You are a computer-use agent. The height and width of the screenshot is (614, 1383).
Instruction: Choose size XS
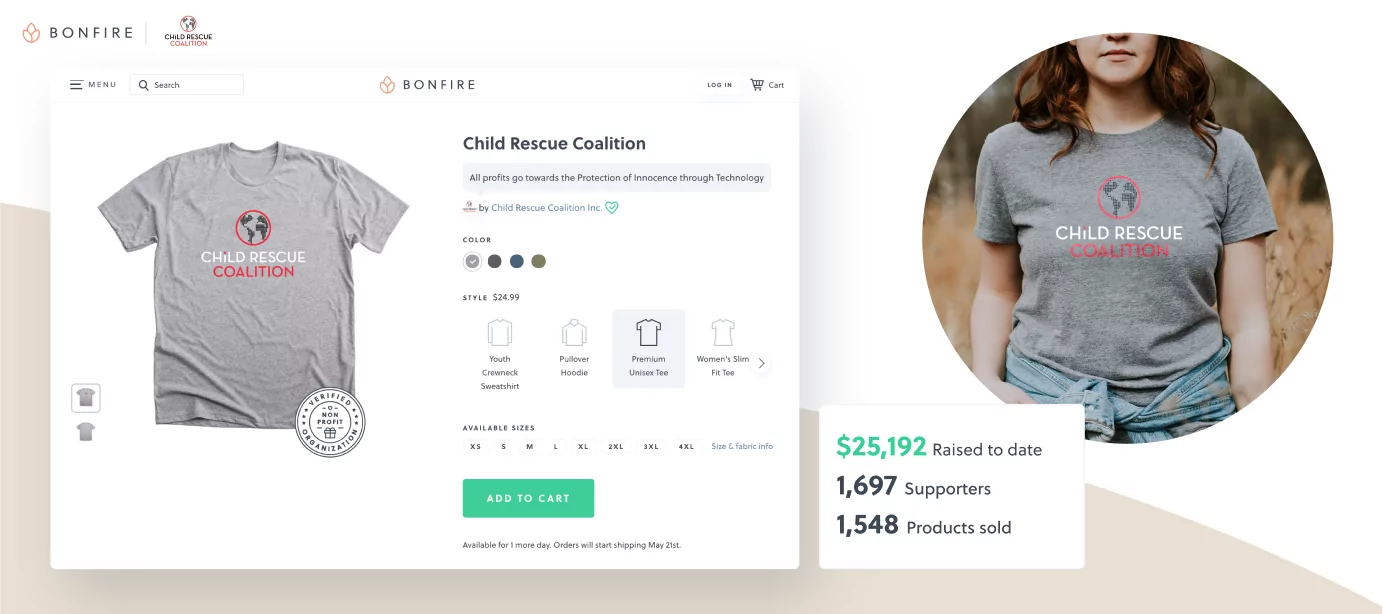pyautogui.click(x=476, y=447)
